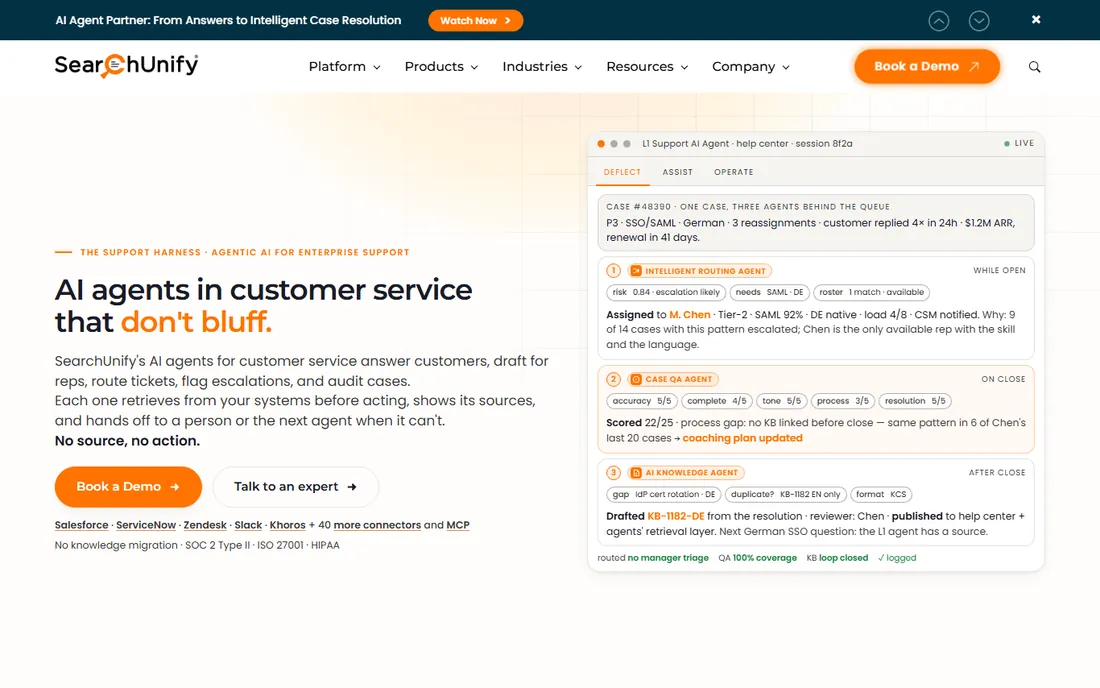Click the complete 4/5 score chip
Screen dimensions: 1100x688
(x=717, y=401)
